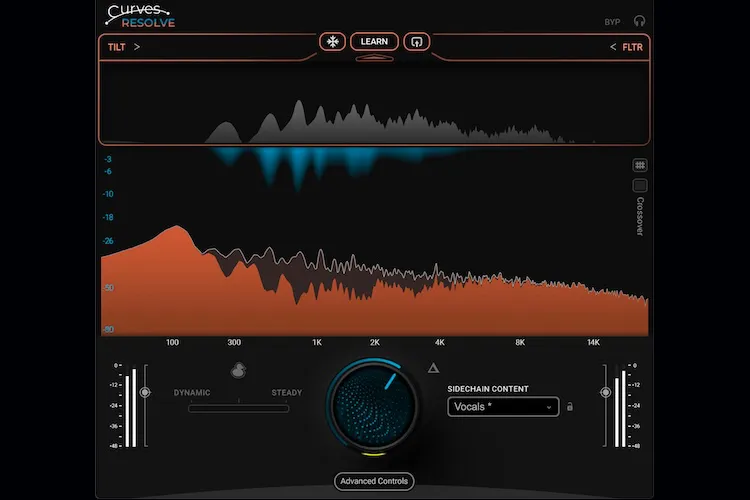Click the SIDECHAIN CONTENT label
The image size is (750, 500).
[x=488, y=389]
